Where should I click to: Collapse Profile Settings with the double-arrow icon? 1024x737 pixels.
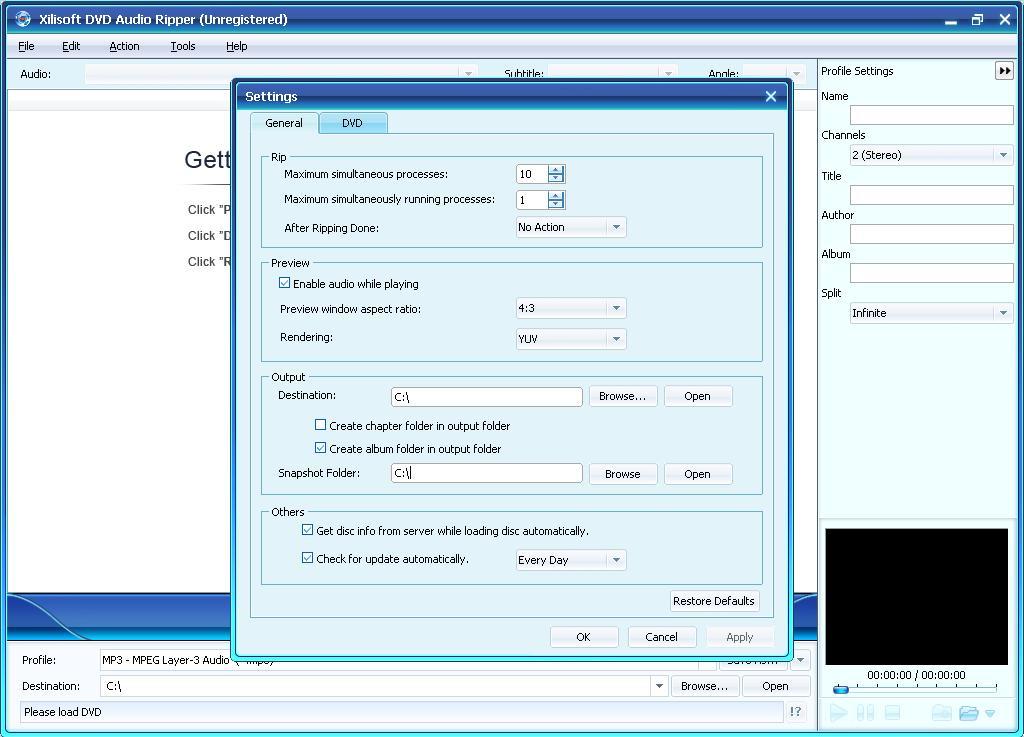(x=1004, y=70)
